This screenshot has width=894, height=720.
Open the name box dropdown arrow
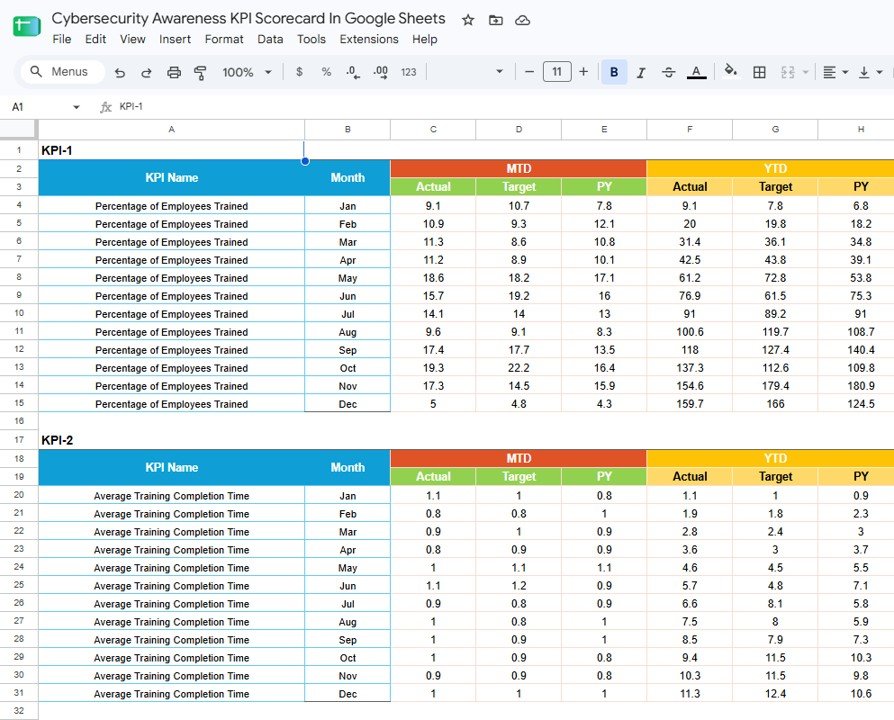[76, 107]
